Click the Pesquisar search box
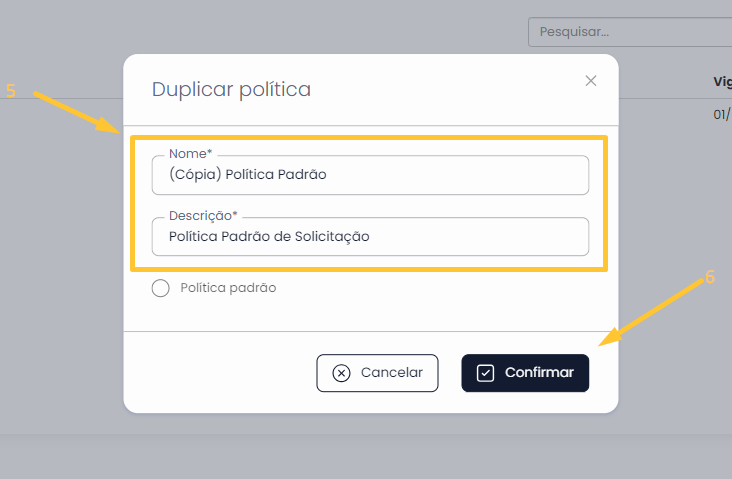This screenshot has height=479, width=732. [x=630, y=32]
